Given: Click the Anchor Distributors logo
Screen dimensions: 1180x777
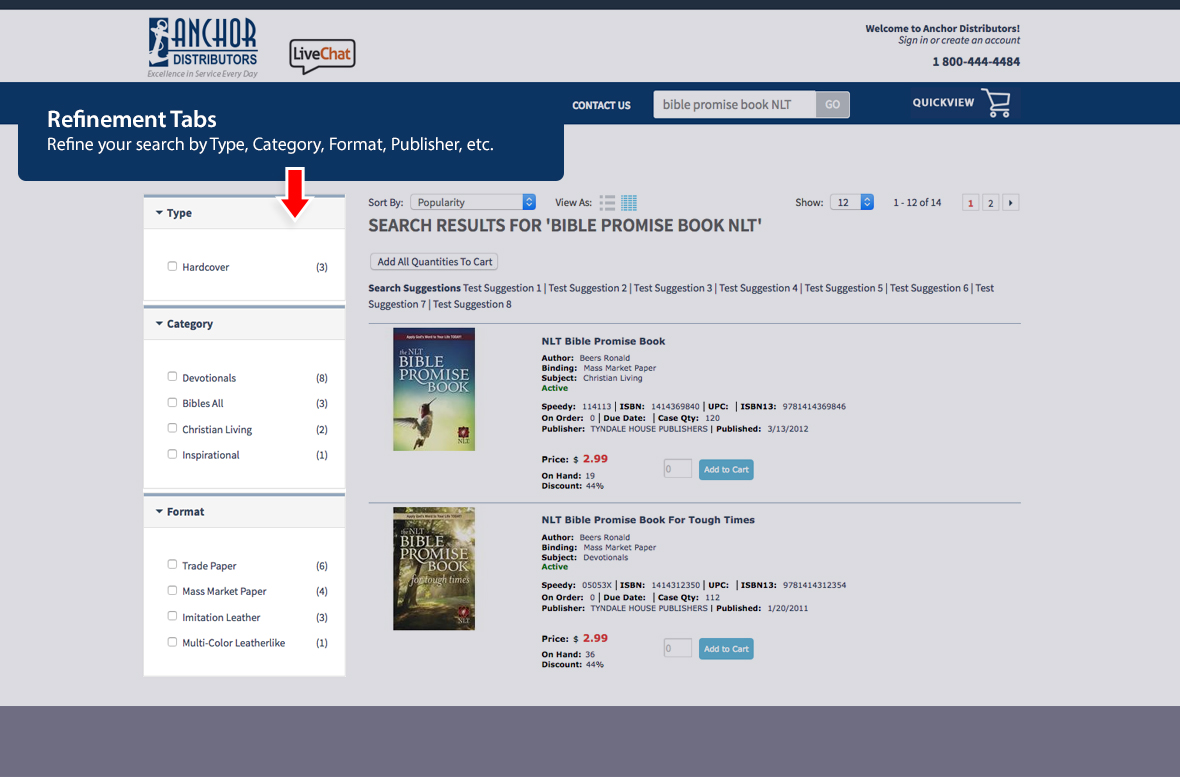Looking at the screenshot, I should click(202, 47).
